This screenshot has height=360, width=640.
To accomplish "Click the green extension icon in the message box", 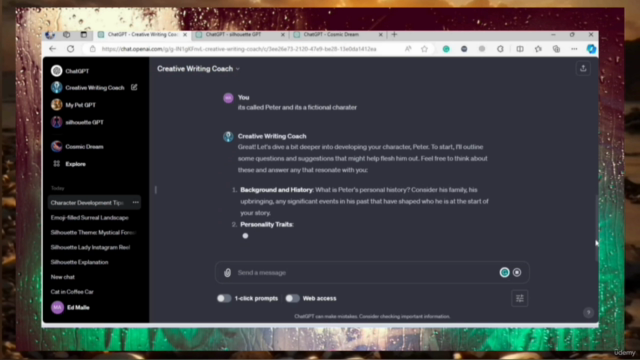I will [x=504, y=272].
